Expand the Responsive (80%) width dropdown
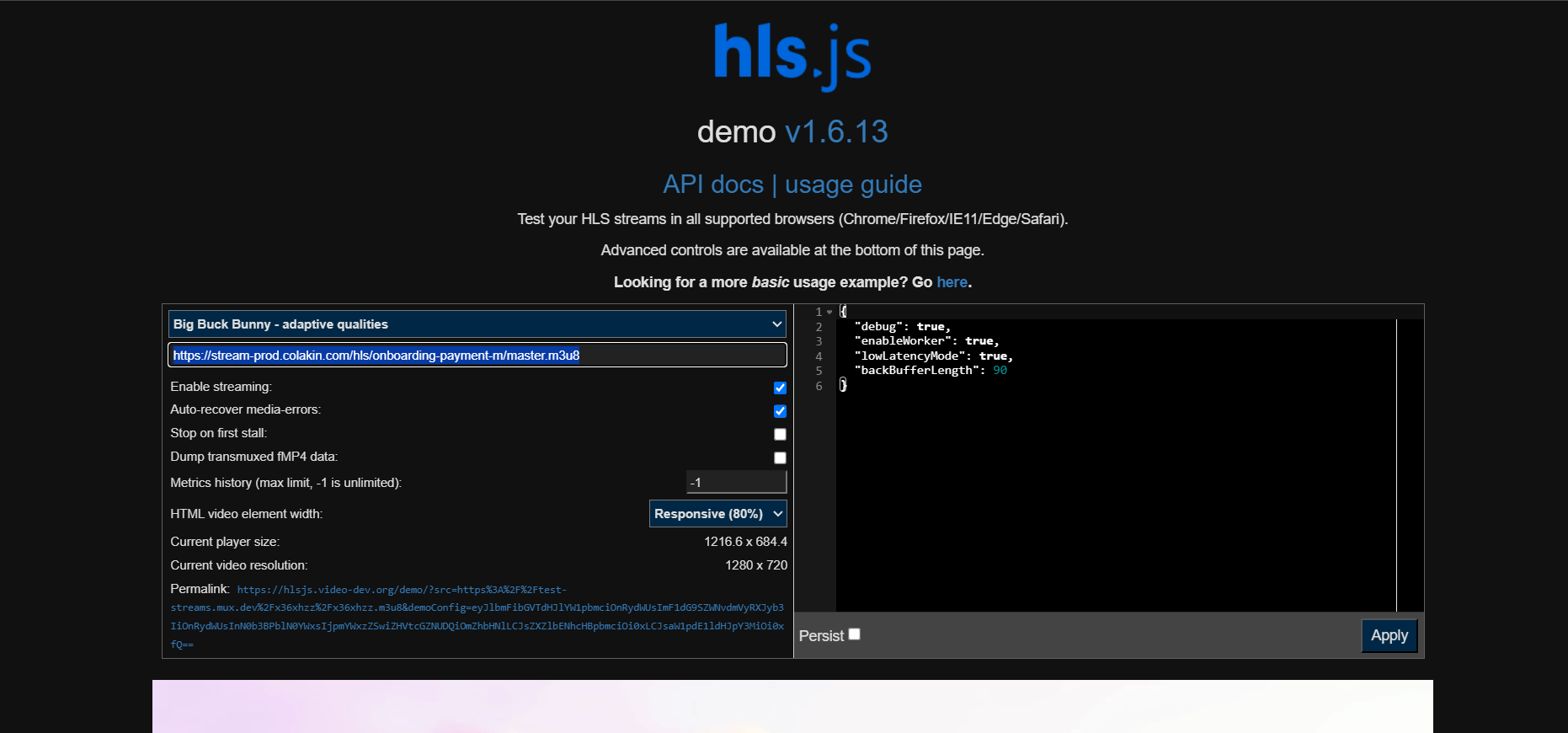The width and height of the screenshot is (1568, 733). (x=717, y=514)
